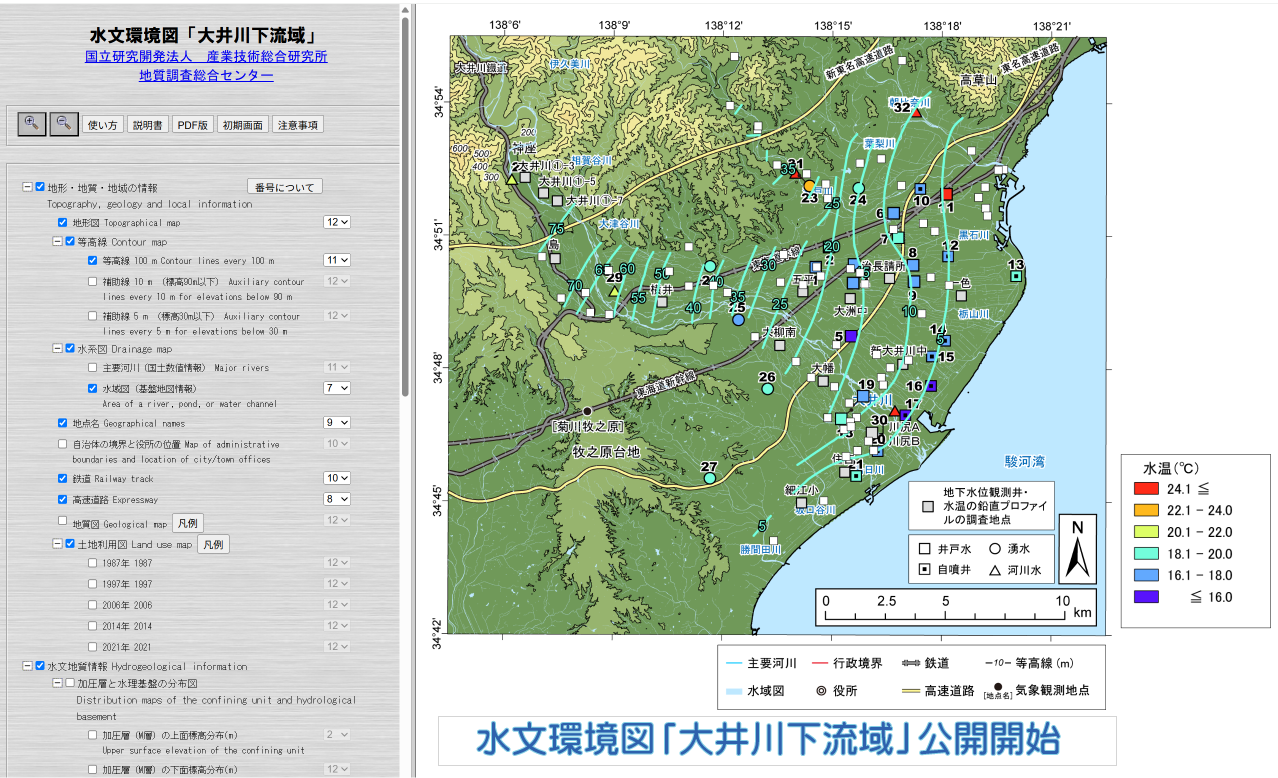Uncheck the 土地利用図 Land use map group

point(70,544)
